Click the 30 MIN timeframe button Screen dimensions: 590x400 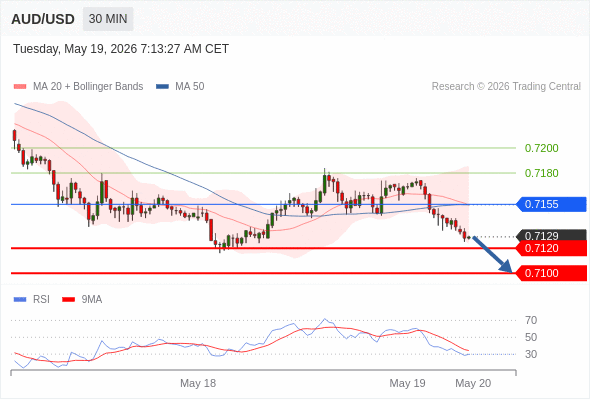108,19
